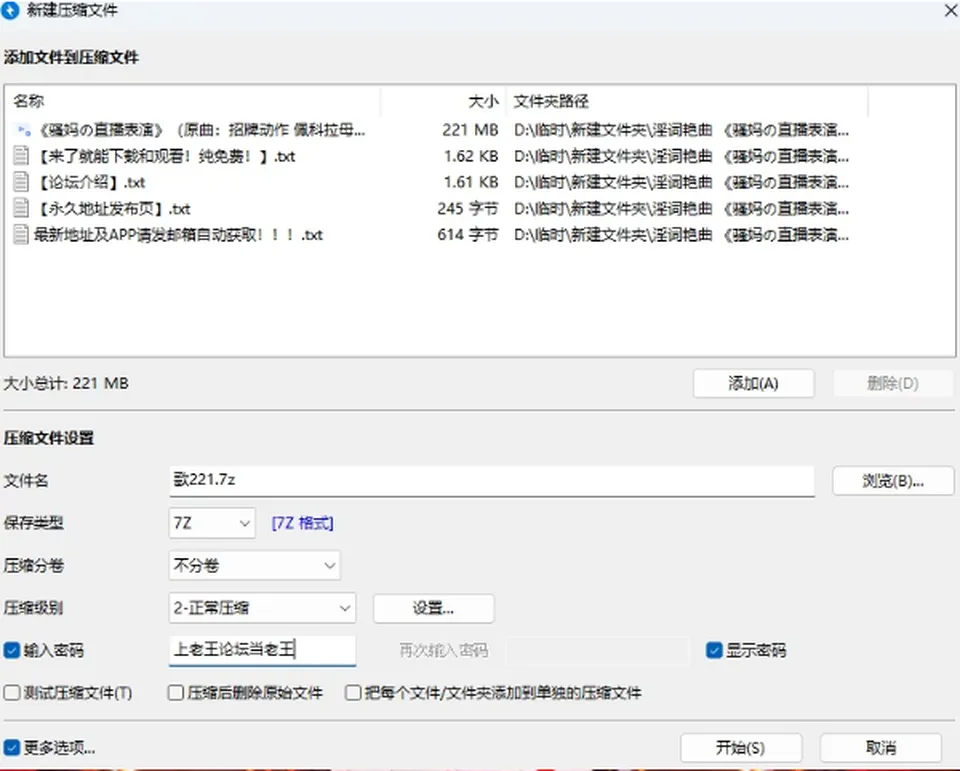960x771 pixels.
Task: Click the file icon beside 【论坛介绍】.txt
Action: coord(21,182)
